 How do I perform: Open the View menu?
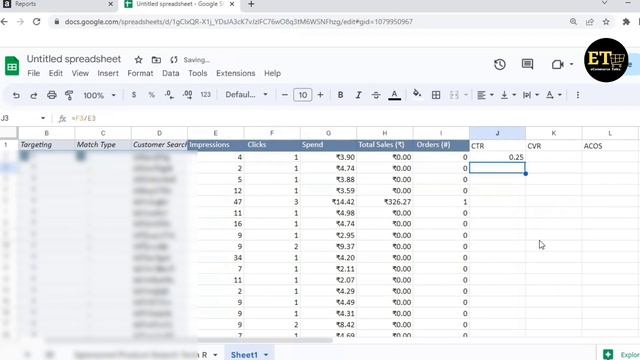tap(80, 73)
